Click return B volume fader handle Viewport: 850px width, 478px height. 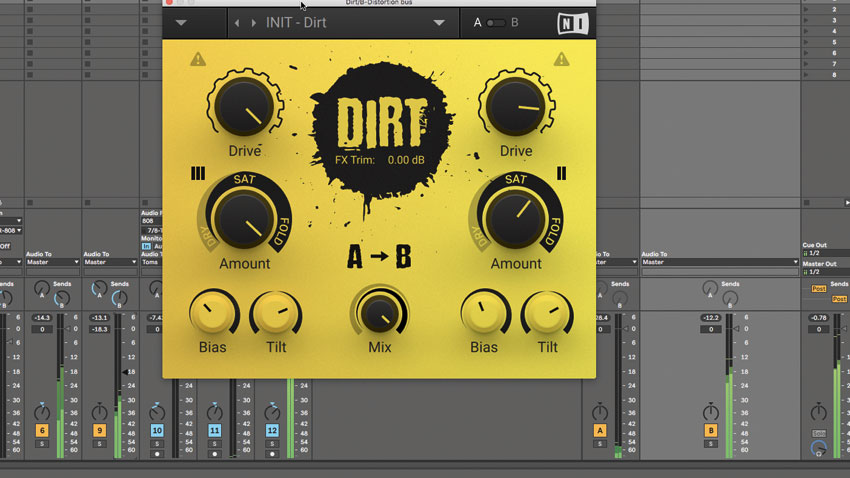(736, 329)
